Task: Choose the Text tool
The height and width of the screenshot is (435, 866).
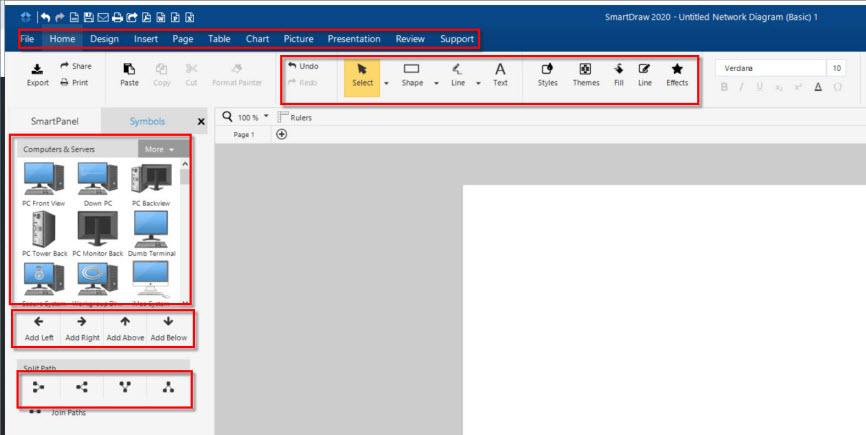Action: [500, 76]
